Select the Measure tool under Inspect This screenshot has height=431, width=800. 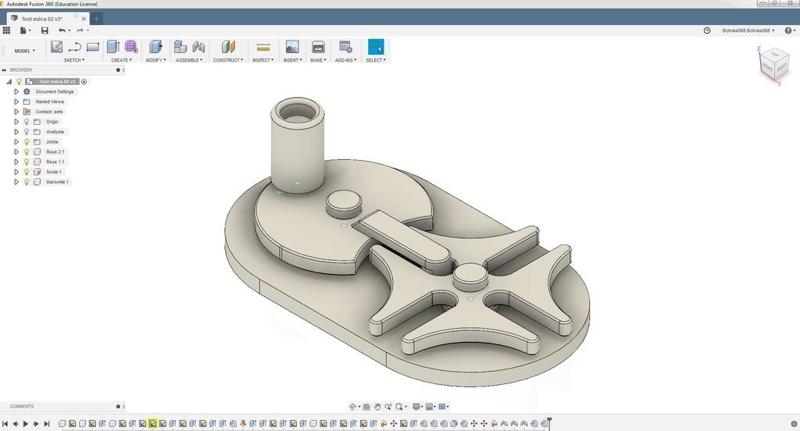(263, 47)
